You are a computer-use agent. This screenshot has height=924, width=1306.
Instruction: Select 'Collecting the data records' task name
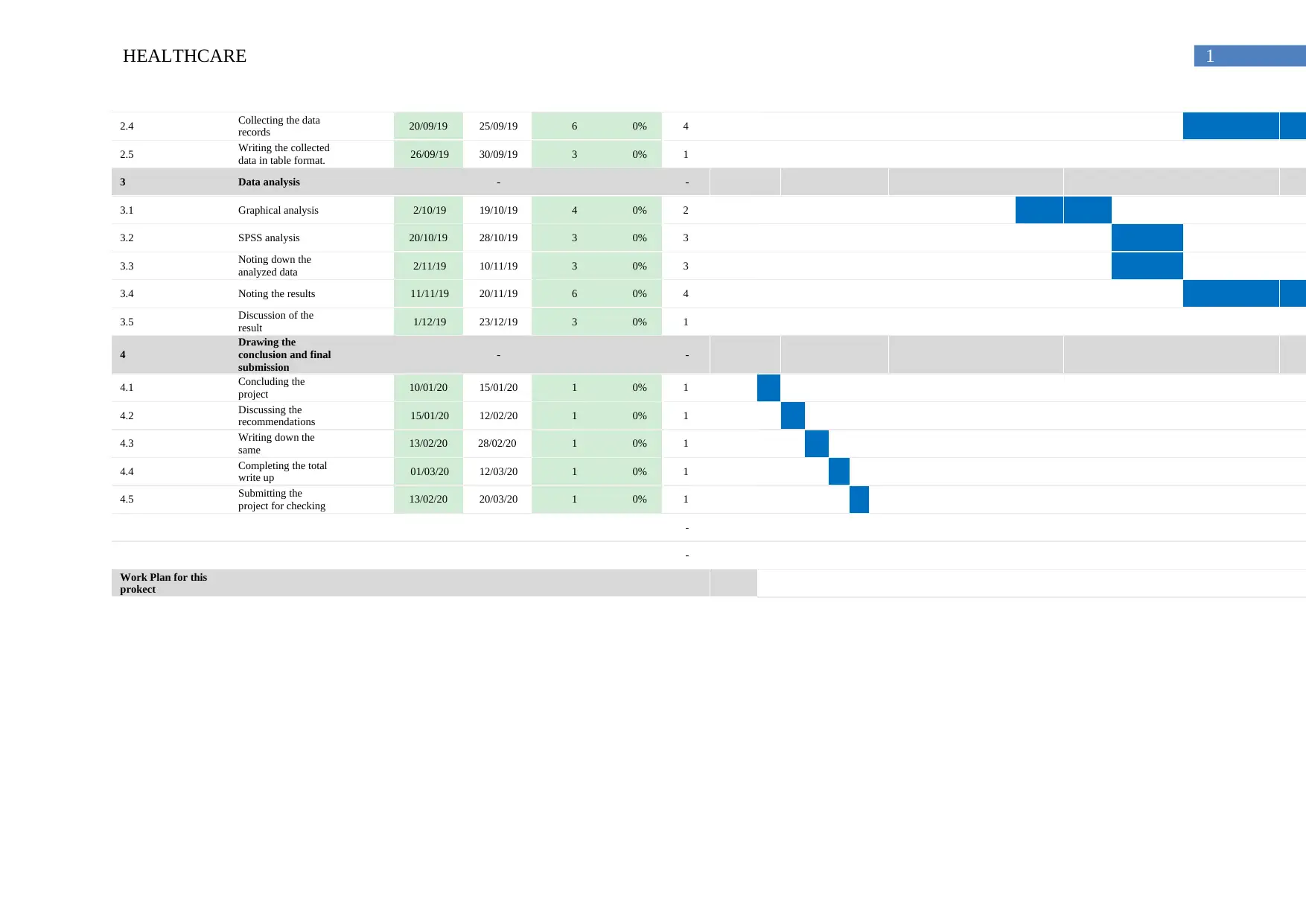279,126
